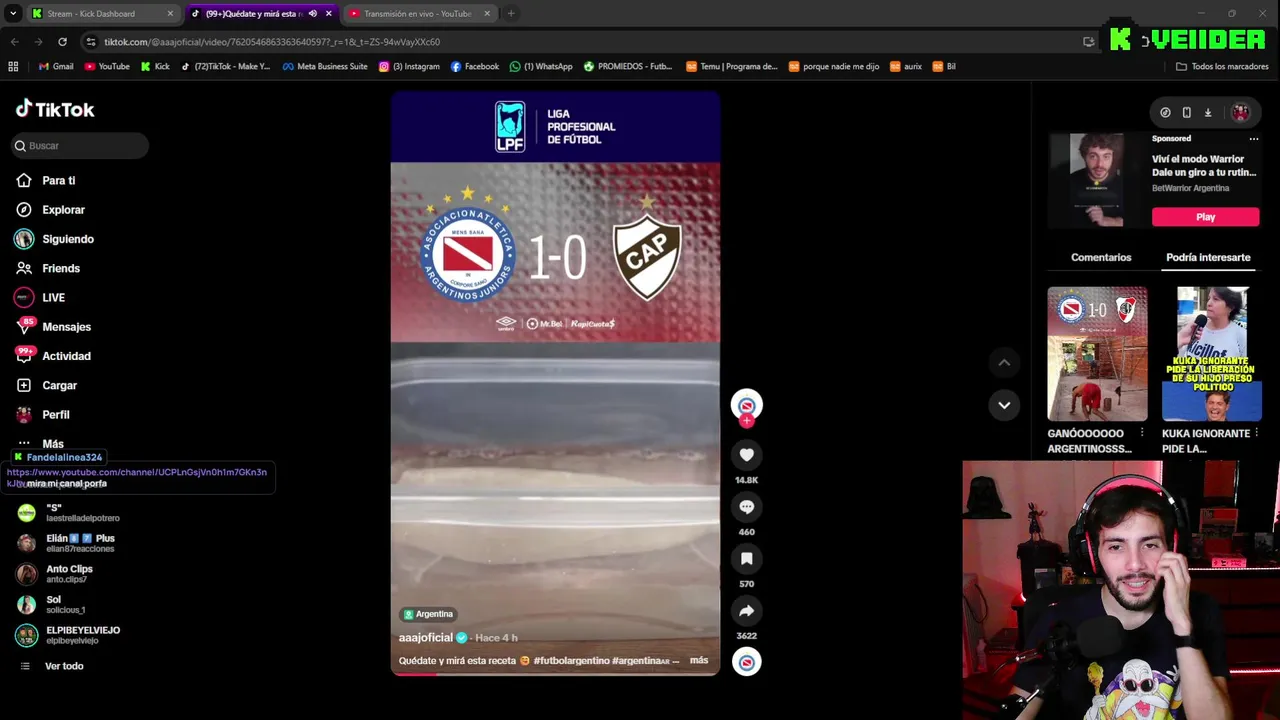This screenshot has height=720, width=1280.
Task: Expand caption with más link
Action: point(699,660)
